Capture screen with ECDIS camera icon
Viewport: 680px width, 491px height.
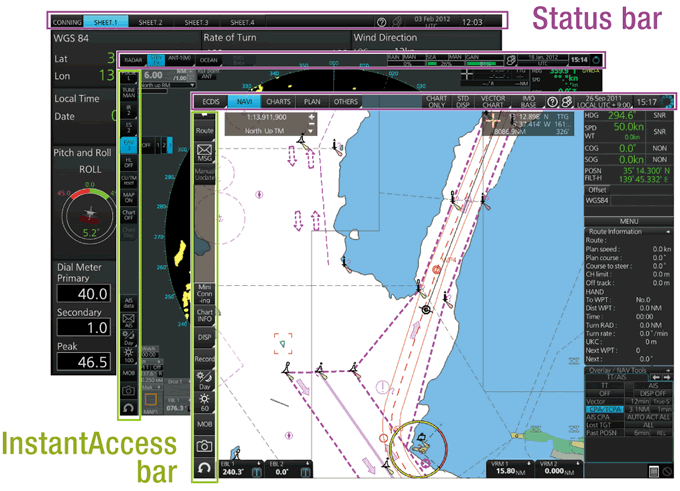[x=204, y=446]
